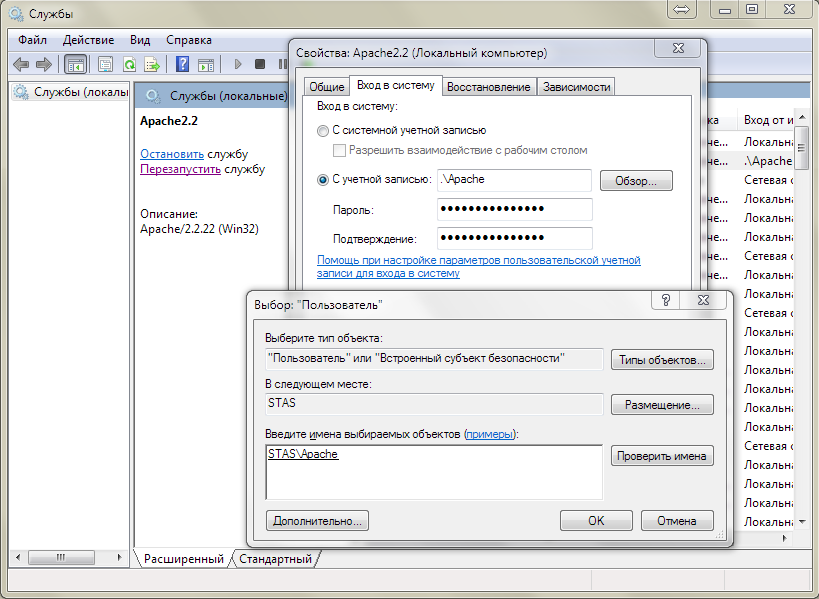This screenshot has width=819, height=599.
Task: Click the Отмена button
Action: [x=677, y=521]
